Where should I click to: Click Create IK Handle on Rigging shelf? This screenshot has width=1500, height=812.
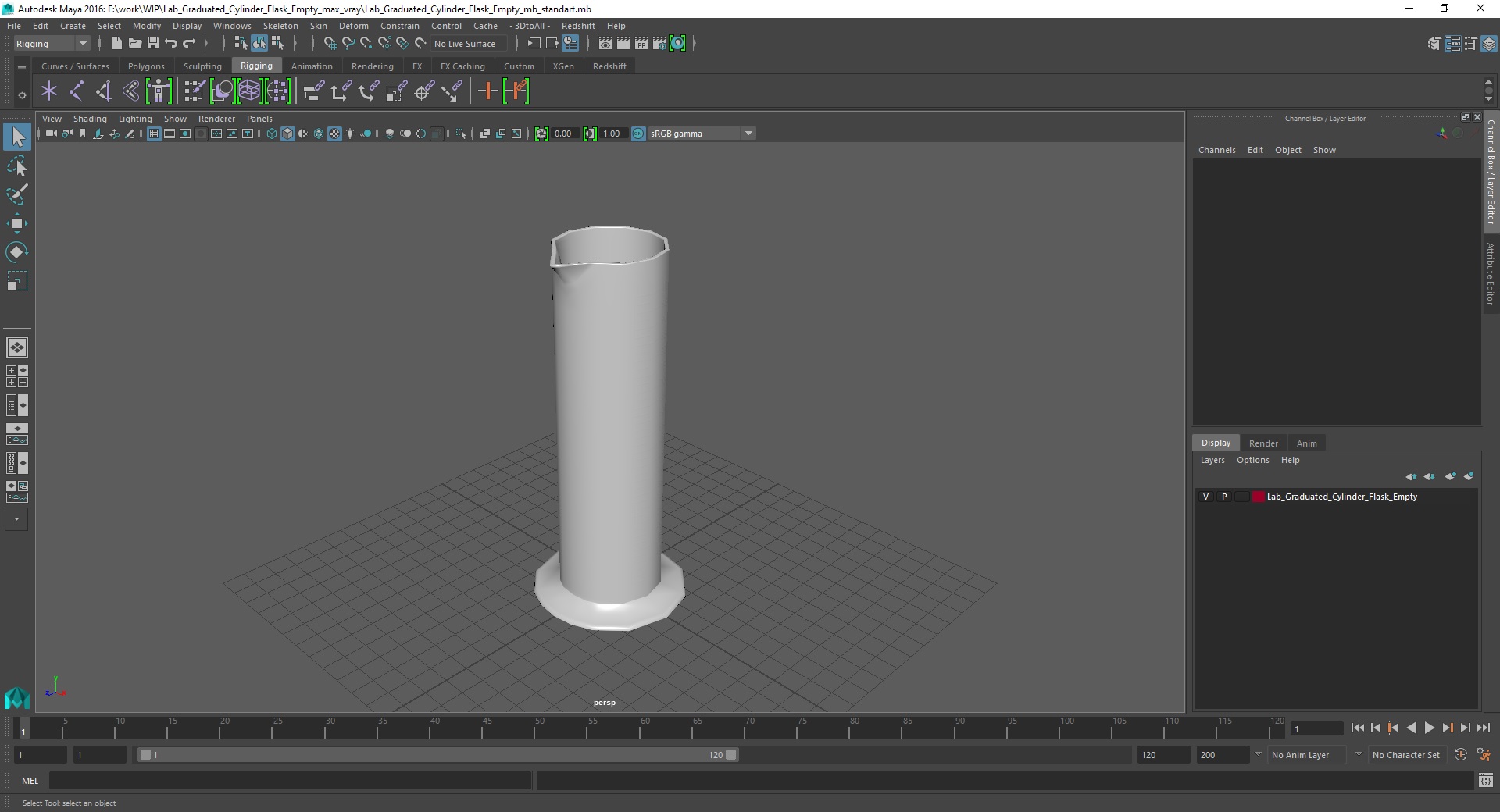[x=103, y=91]
